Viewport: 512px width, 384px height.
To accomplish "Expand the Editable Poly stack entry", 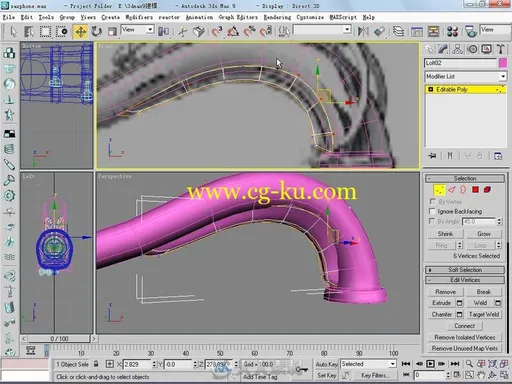I will click(431, 89).
